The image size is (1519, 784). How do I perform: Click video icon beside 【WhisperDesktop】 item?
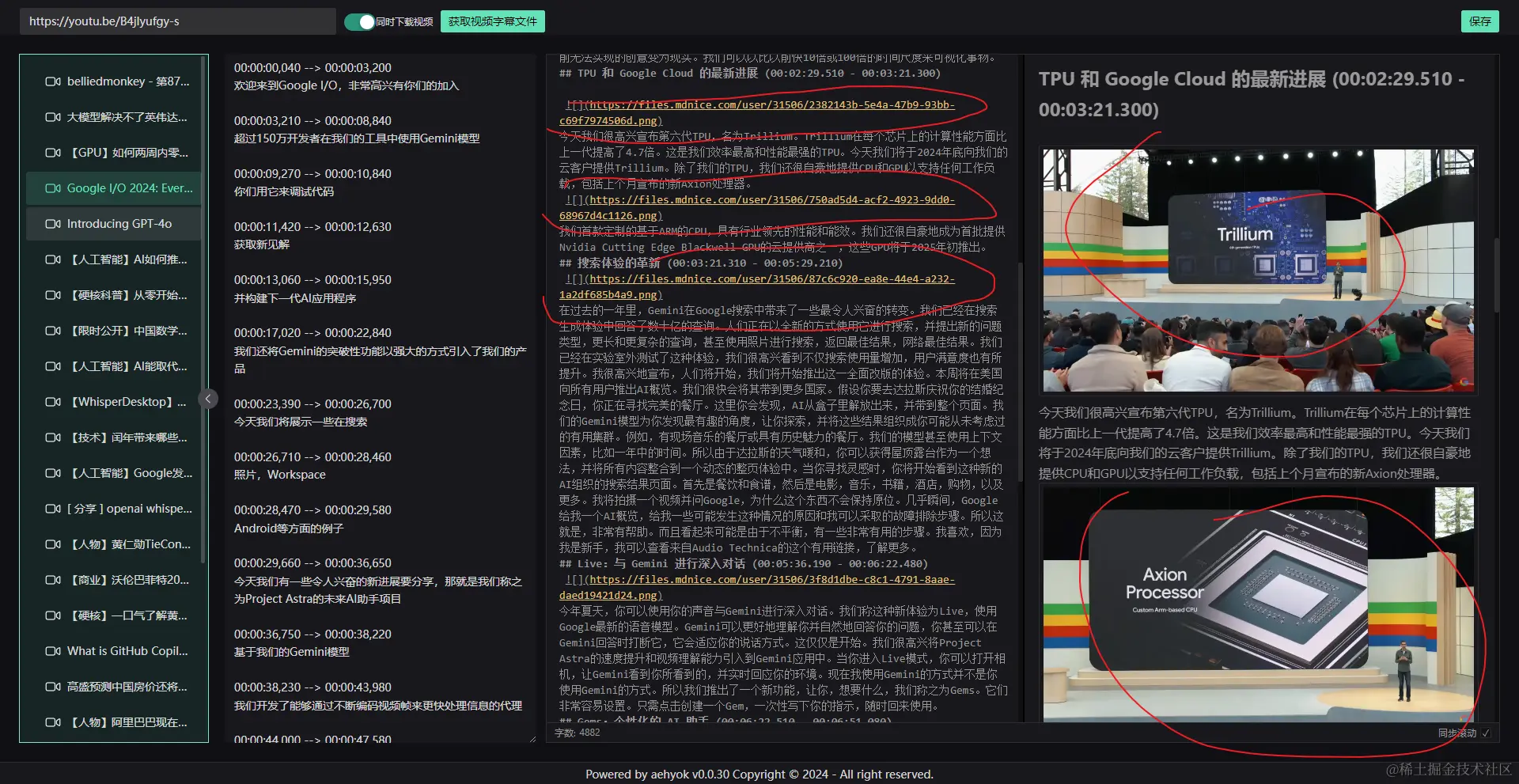click(53, 402)
